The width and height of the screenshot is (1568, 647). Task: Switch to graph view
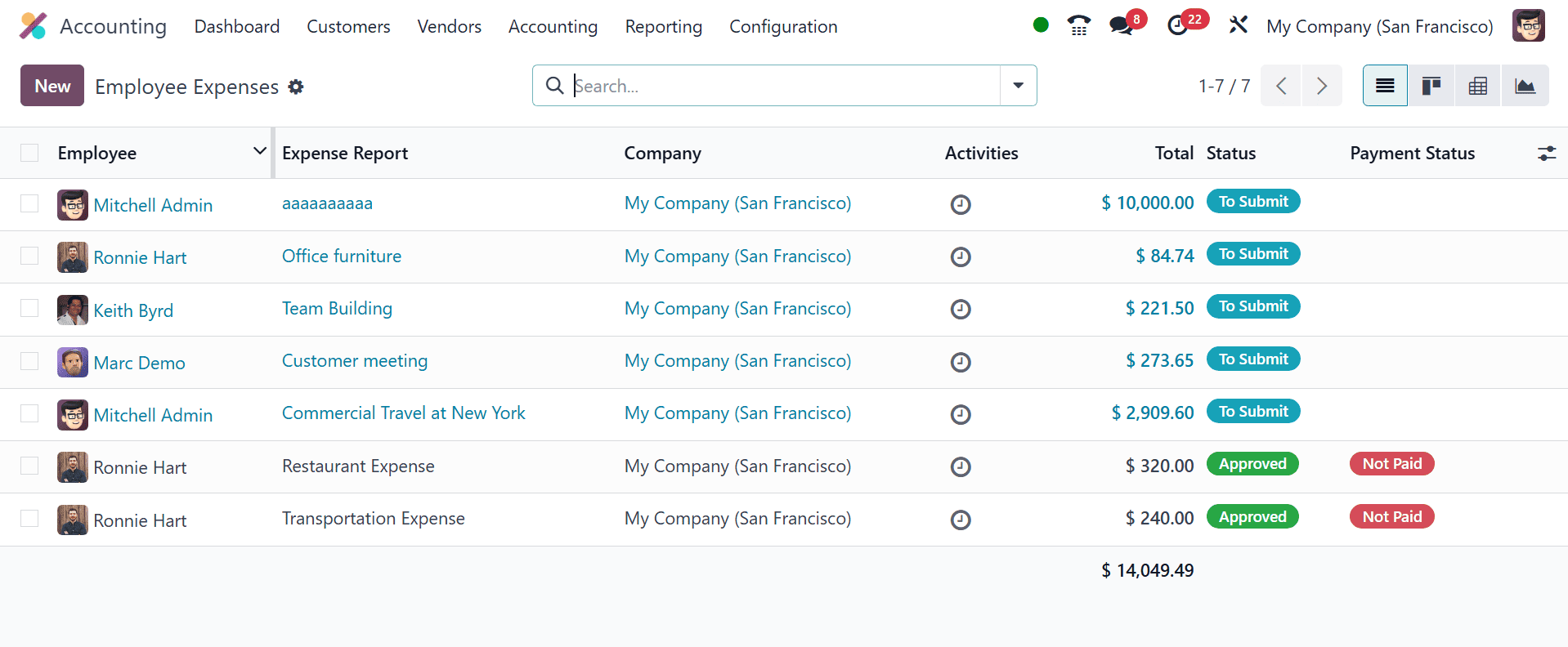(x=1525, y=86)
